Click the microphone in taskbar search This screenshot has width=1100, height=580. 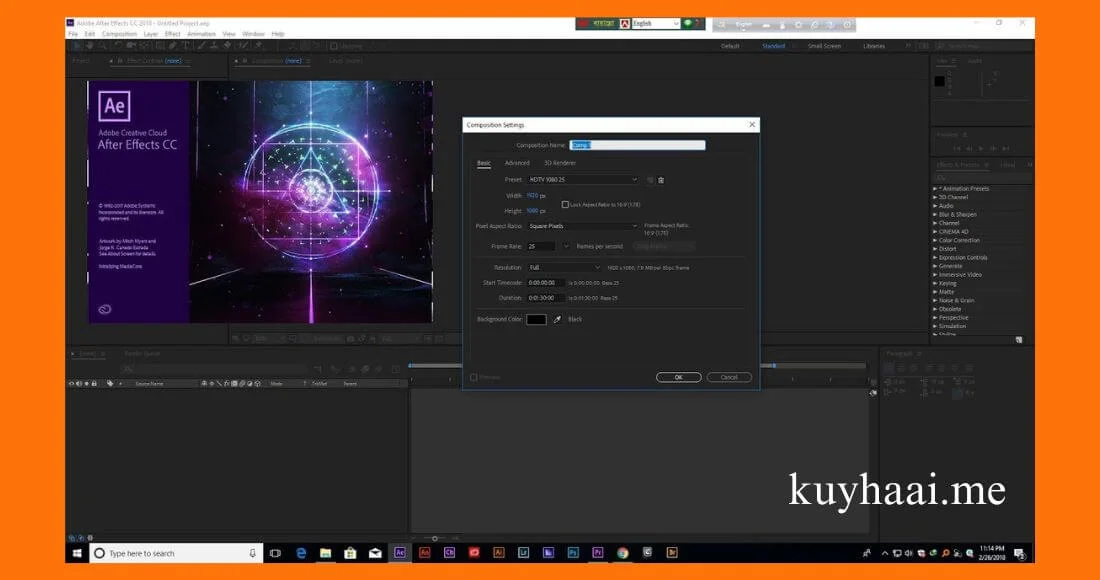[253, 553]
